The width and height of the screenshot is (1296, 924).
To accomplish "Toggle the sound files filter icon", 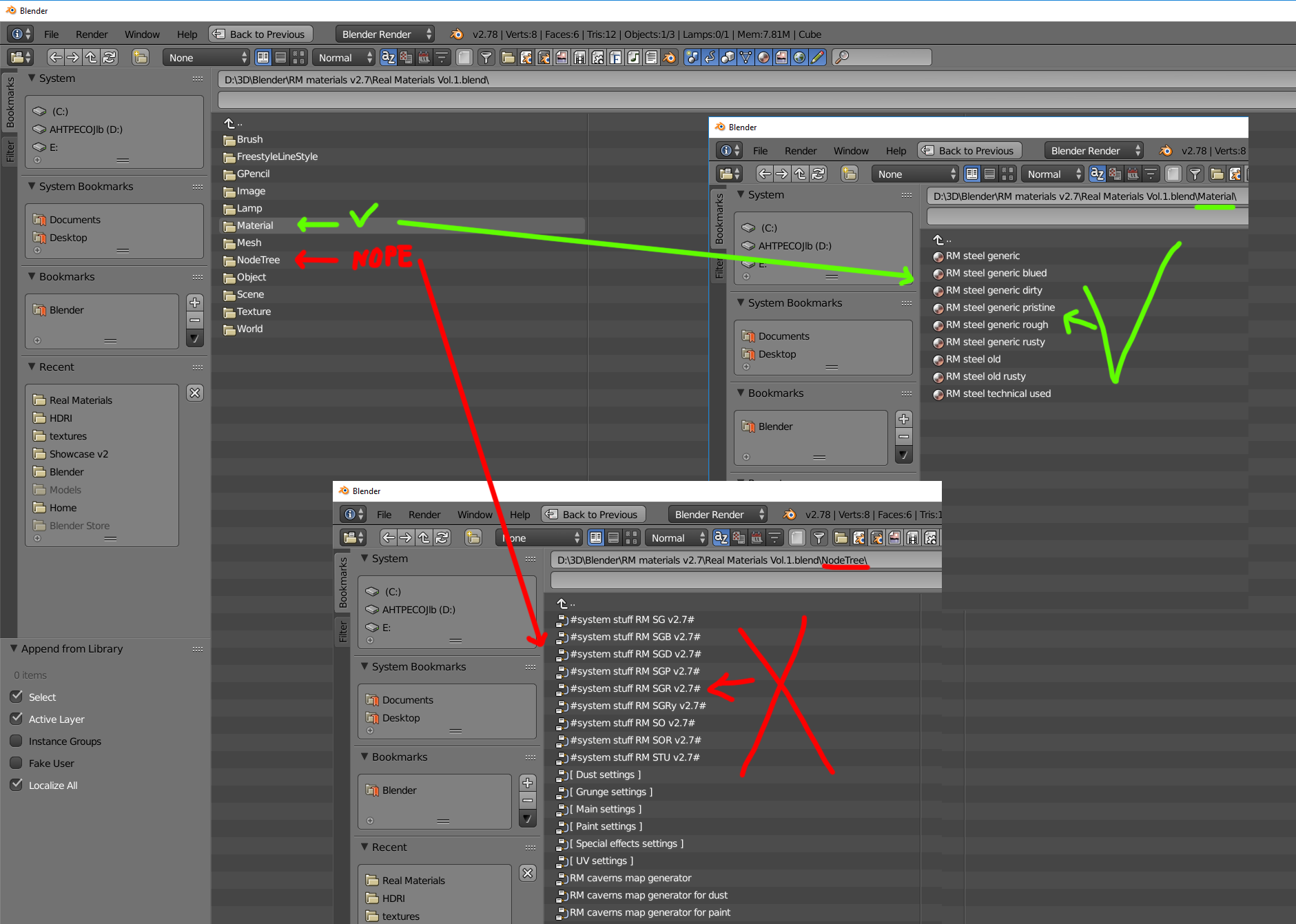I will click(633, 58).
